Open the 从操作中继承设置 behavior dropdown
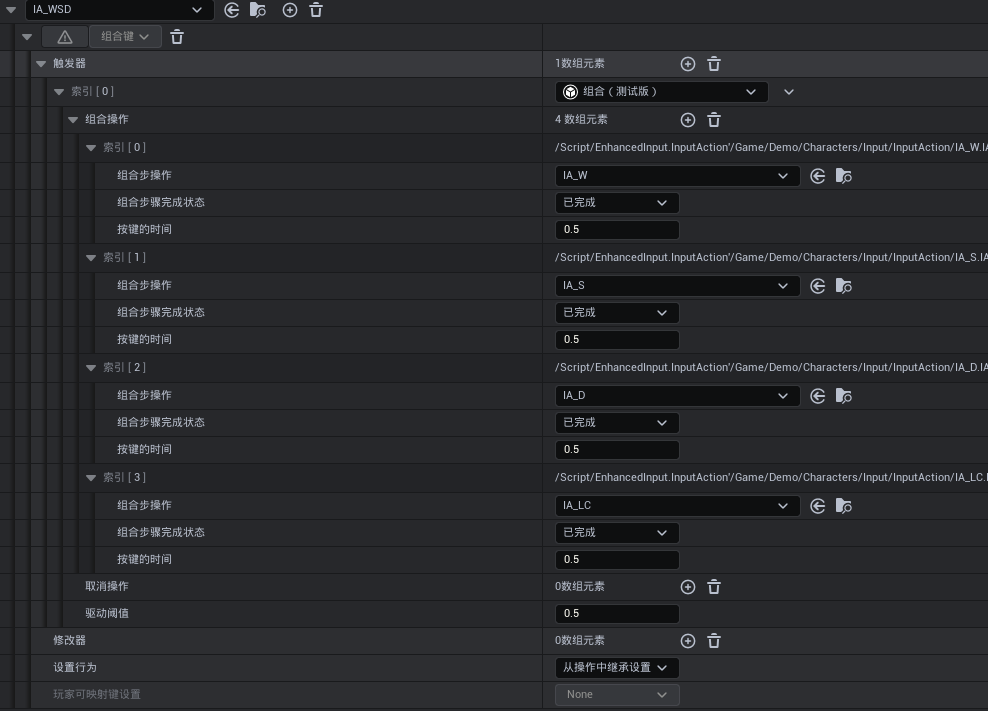The image size is (988, 711). 617,668
